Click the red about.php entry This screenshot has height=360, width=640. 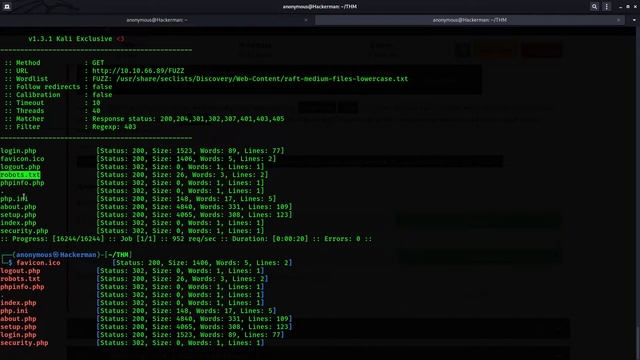coord(18,319)
